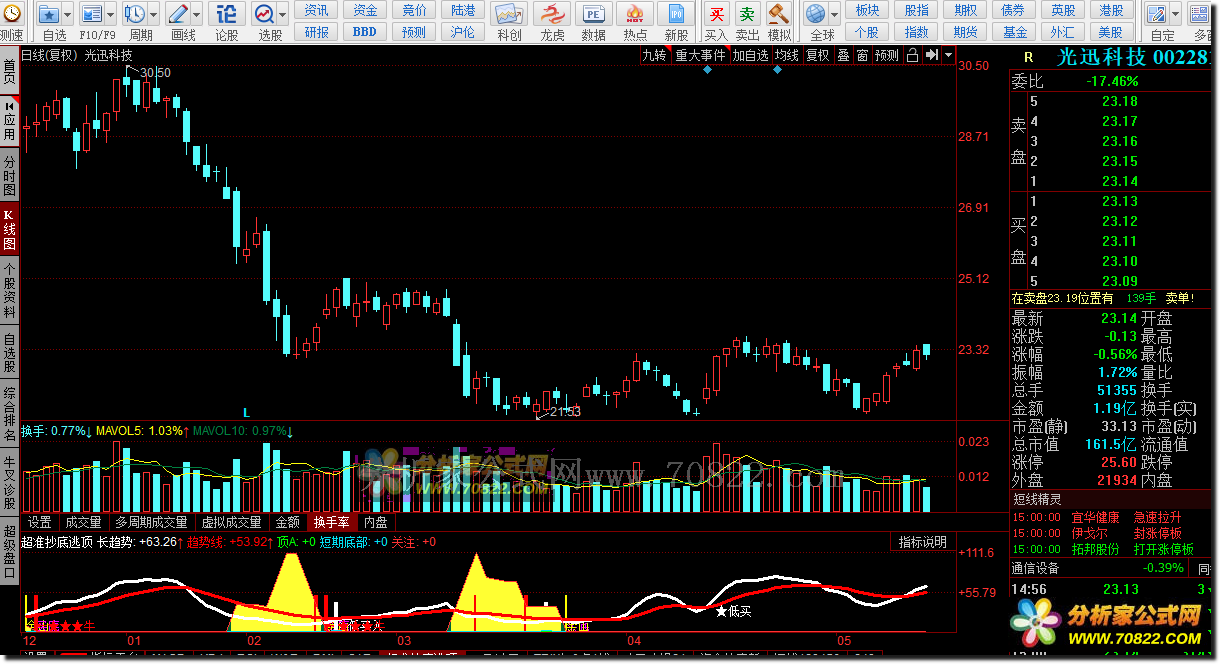The height and width of the screenshot is (664, 1221).
Task: Open the 热点 hot topics flame icon
Action: pyautogui.click(x=635, y=14)
